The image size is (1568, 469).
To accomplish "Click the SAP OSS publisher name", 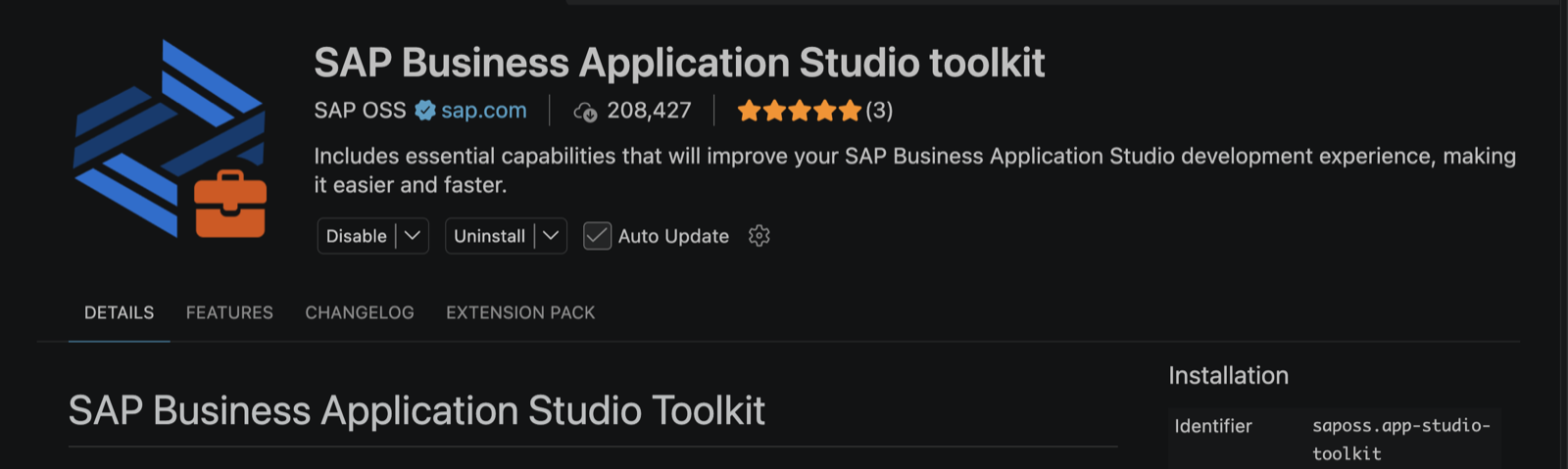I will (x=360, y=111).
